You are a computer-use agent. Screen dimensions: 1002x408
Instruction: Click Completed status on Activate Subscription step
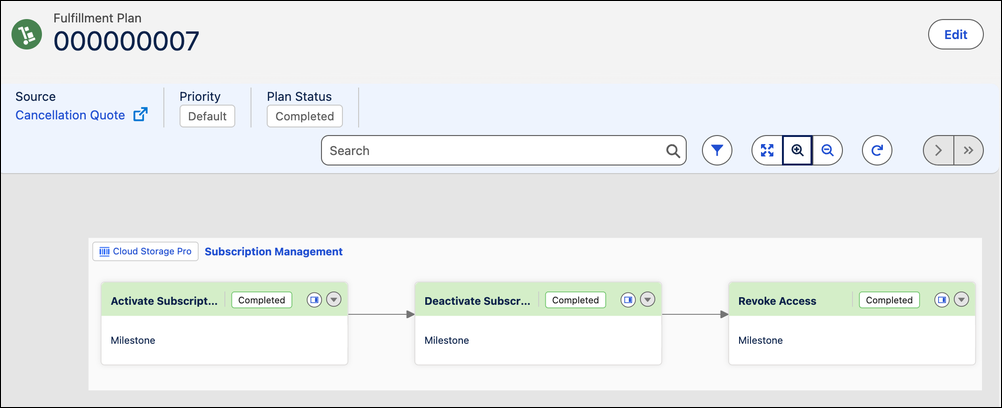coord(261,300)
